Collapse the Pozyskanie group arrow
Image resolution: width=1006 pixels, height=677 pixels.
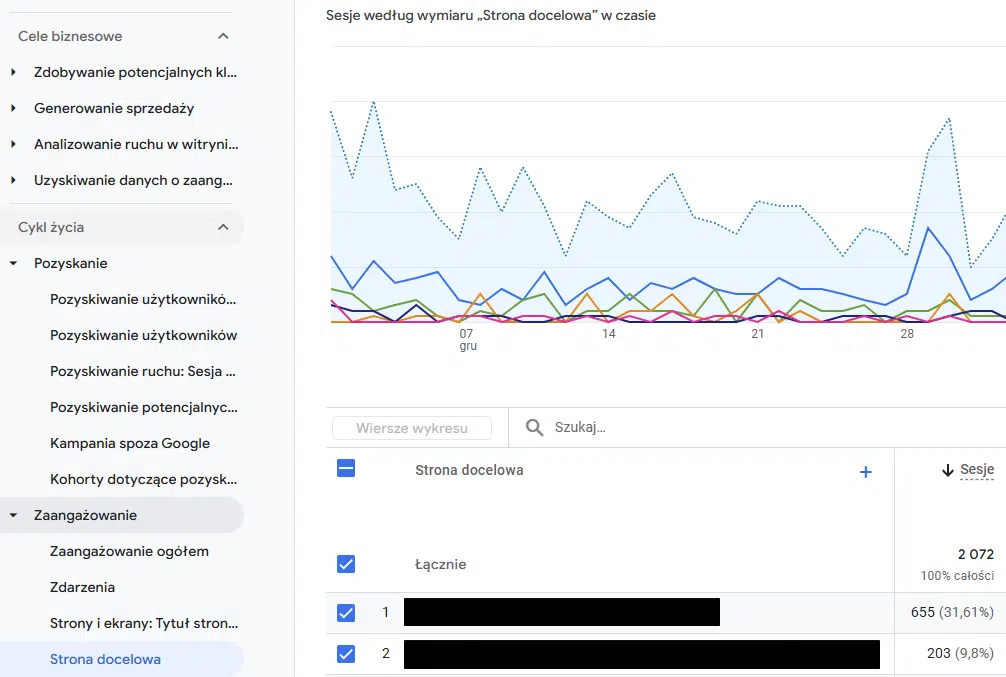(x=13, y=263)
